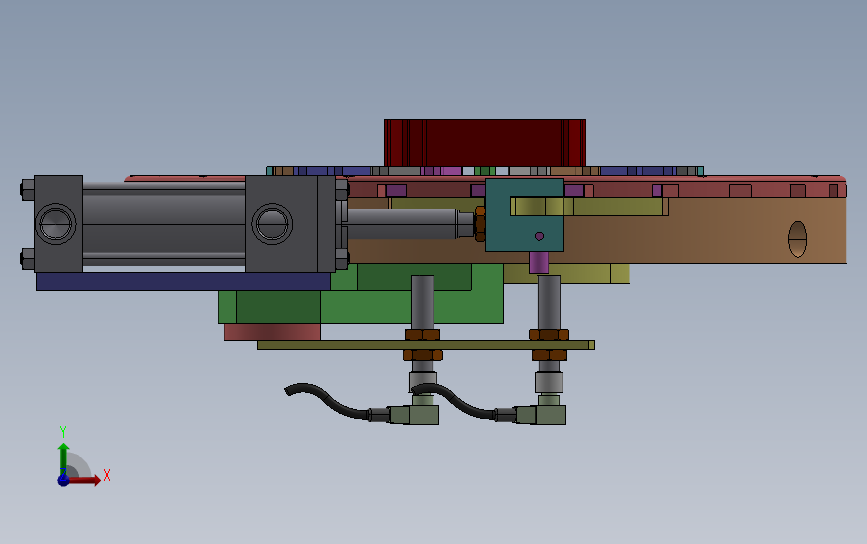Select the teal bracket block
The width and height of the screenshot is (867, 544).
click(524, 215)
